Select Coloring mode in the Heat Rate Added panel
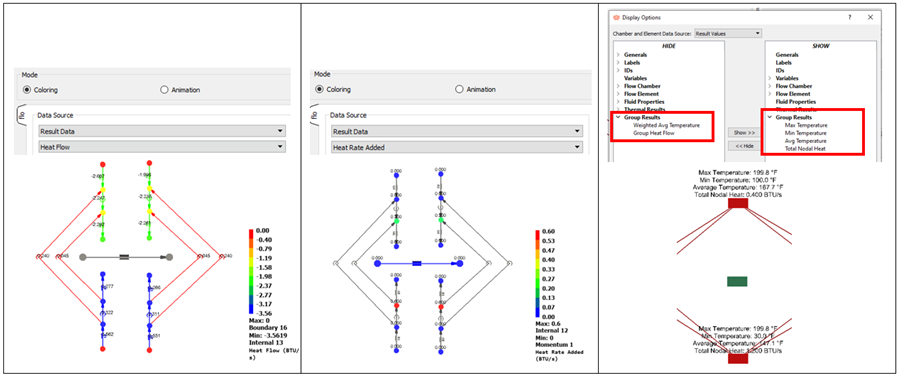The height and width of the screenshot is (377, 899). pos(335,89)
